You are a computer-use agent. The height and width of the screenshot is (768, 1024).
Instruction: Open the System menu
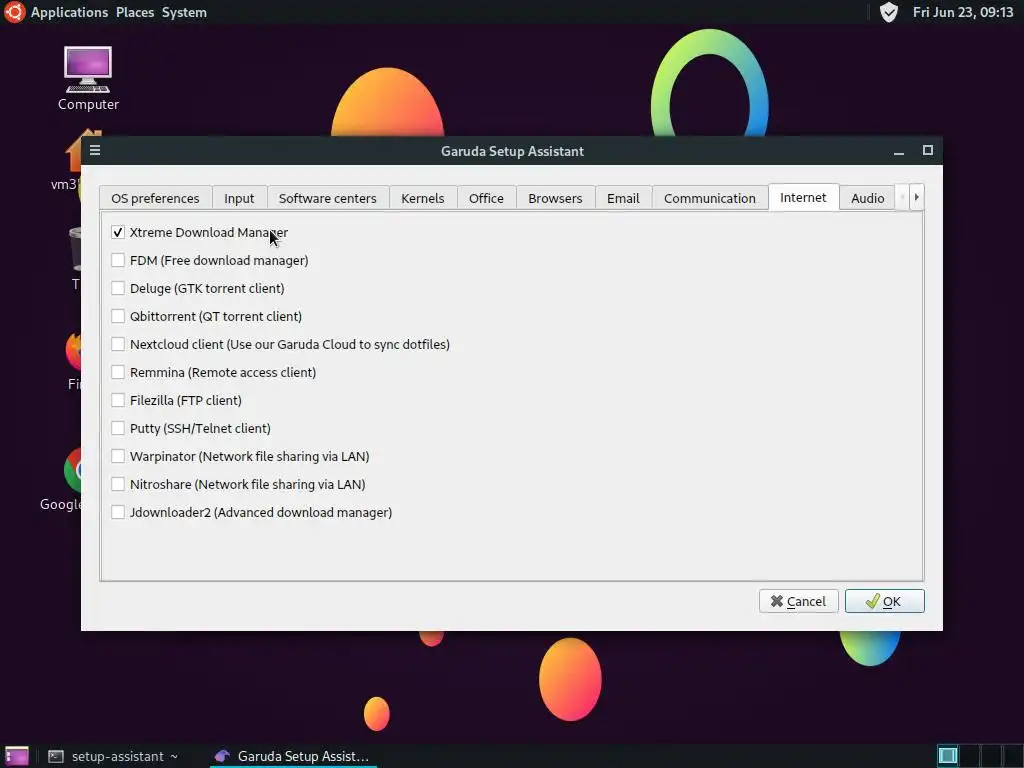click(x=184, y=12)
